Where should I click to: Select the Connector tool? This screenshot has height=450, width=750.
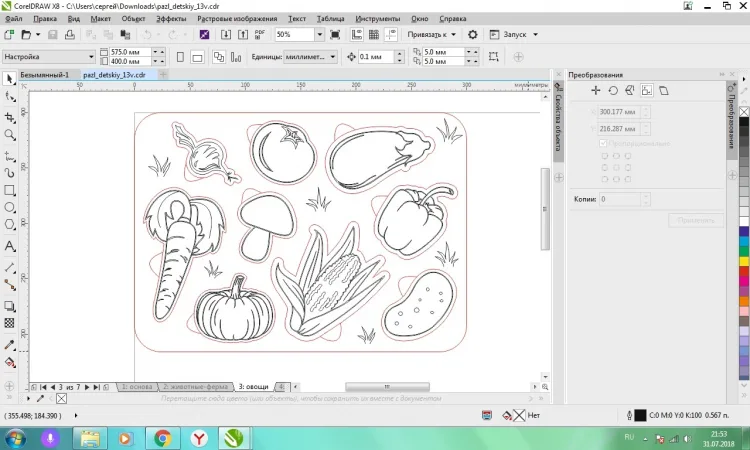(x=10, y=285)
